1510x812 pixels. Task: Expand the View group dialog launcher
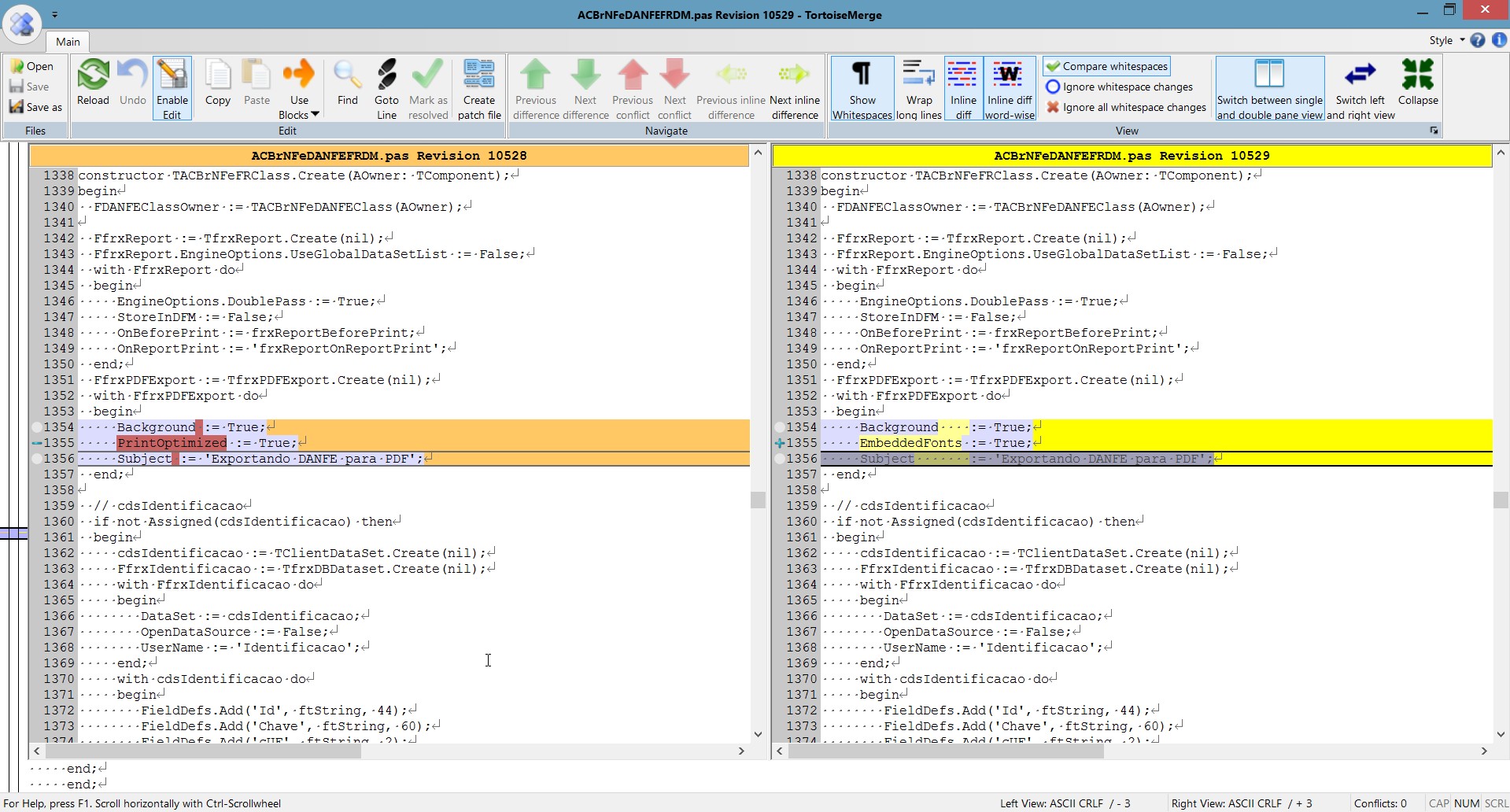tap(1434, 131)
